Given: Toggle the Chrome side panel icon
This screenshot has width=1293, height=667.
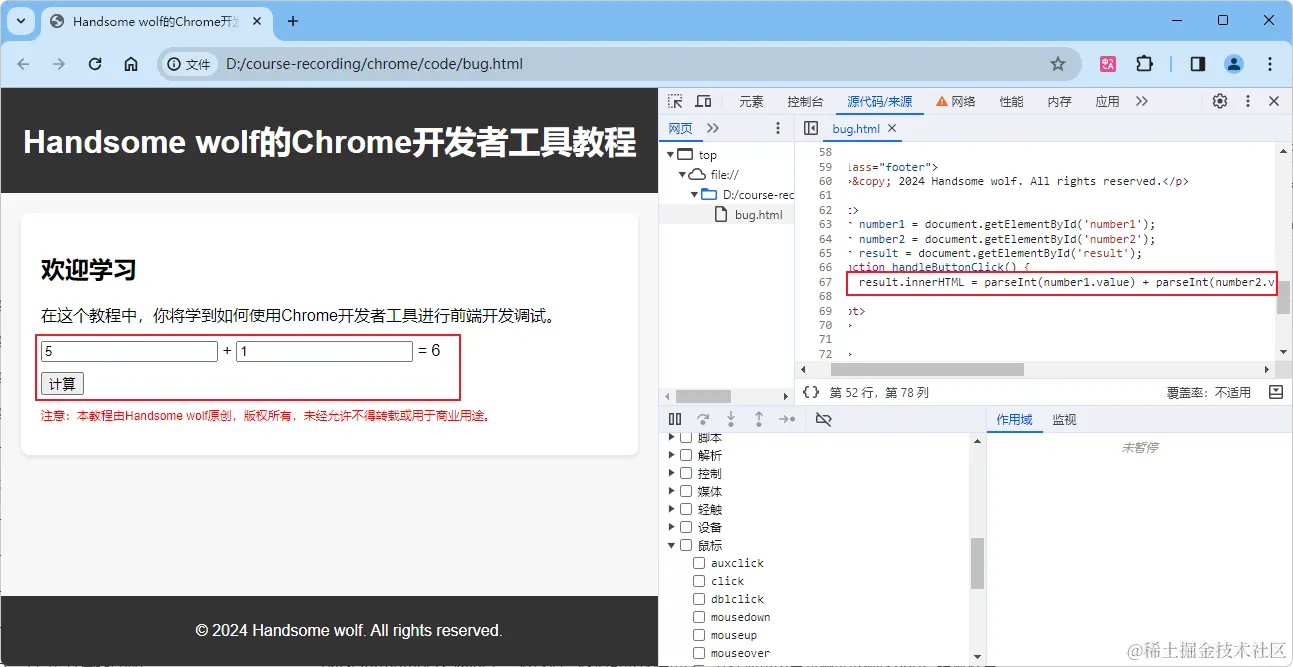Looking at the screenshot, I should (x=1198, y=64).
